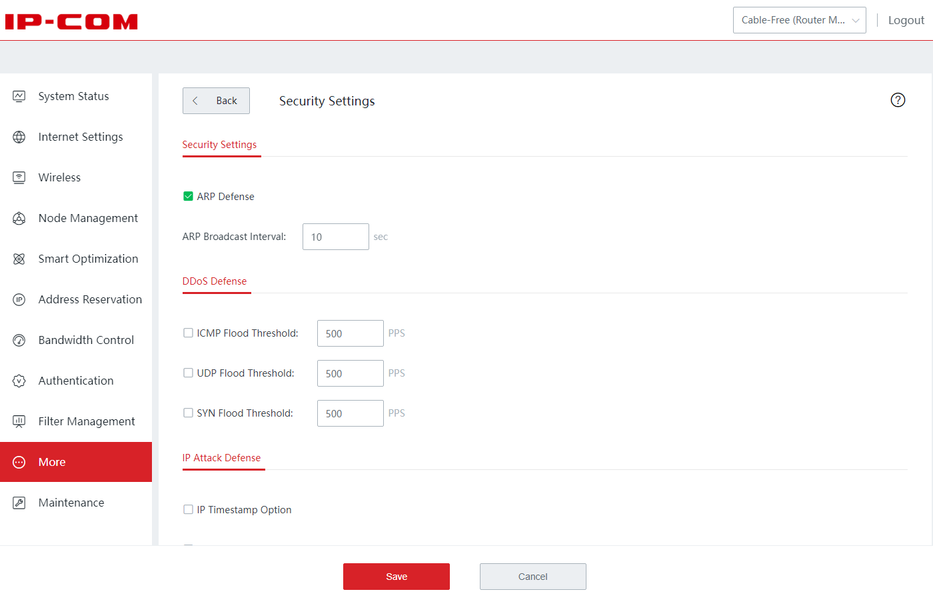Go back using the Back button
Screen dimensions: 933x600
click(x=216, y=100)
